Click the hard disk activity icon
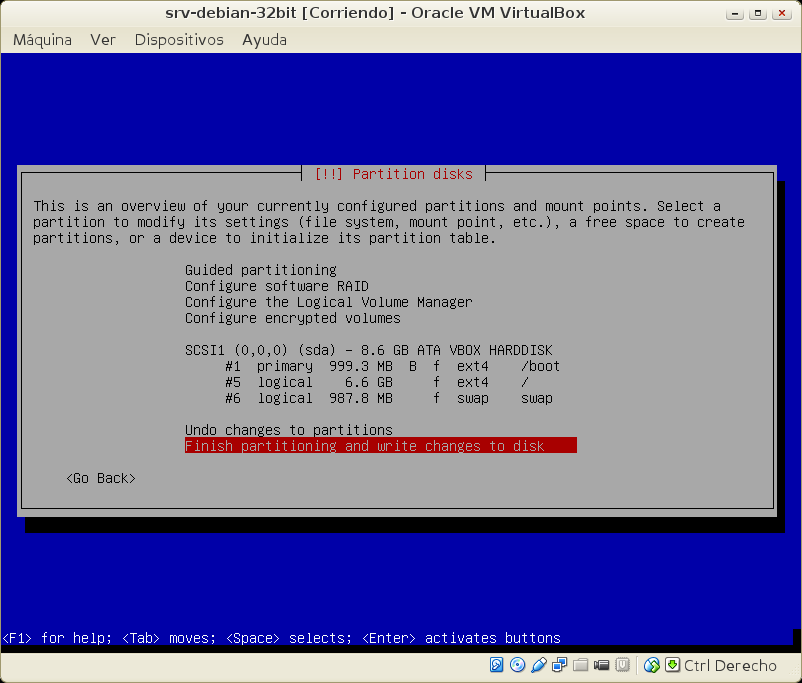The height and width of the screenshot is (683, 802). tap(497, 665)
